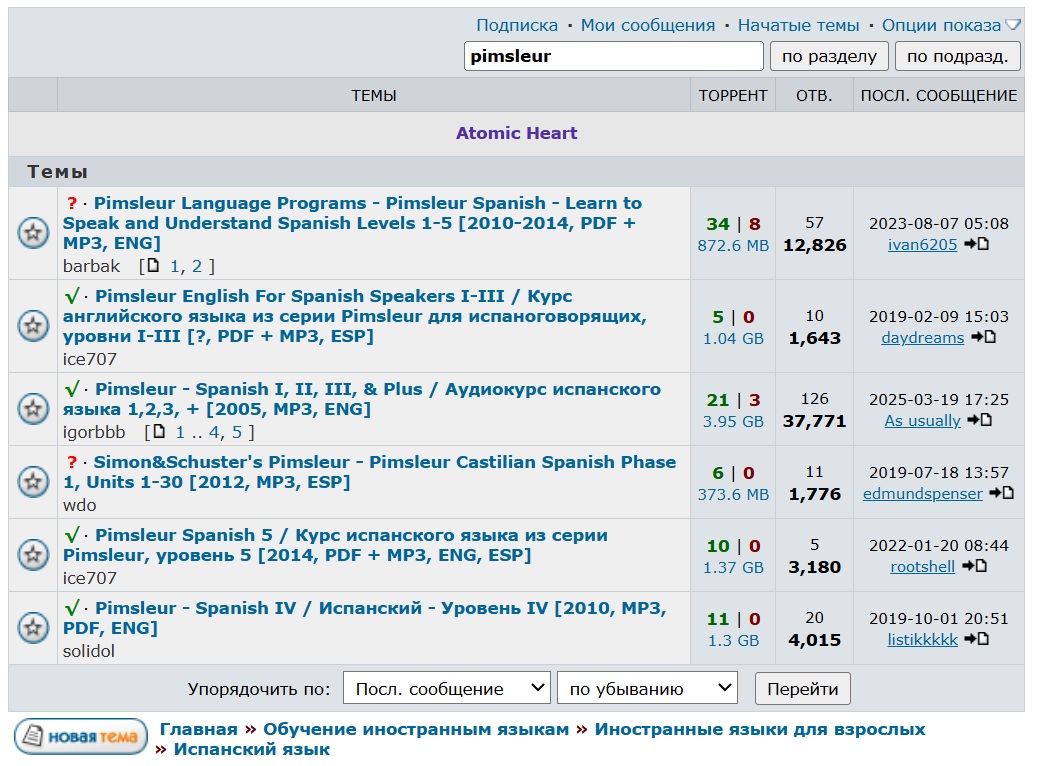
Task: Click the 872.6 MB torrent size link
Action: tap(733, 245)
